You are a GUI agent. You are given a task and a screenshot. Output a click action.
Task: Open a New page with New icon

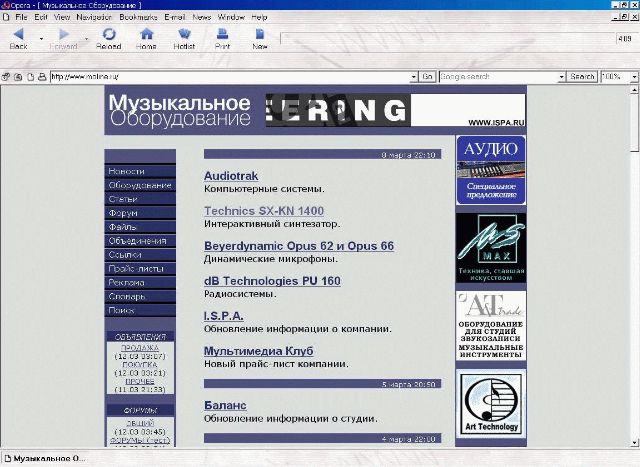point(260,34)
